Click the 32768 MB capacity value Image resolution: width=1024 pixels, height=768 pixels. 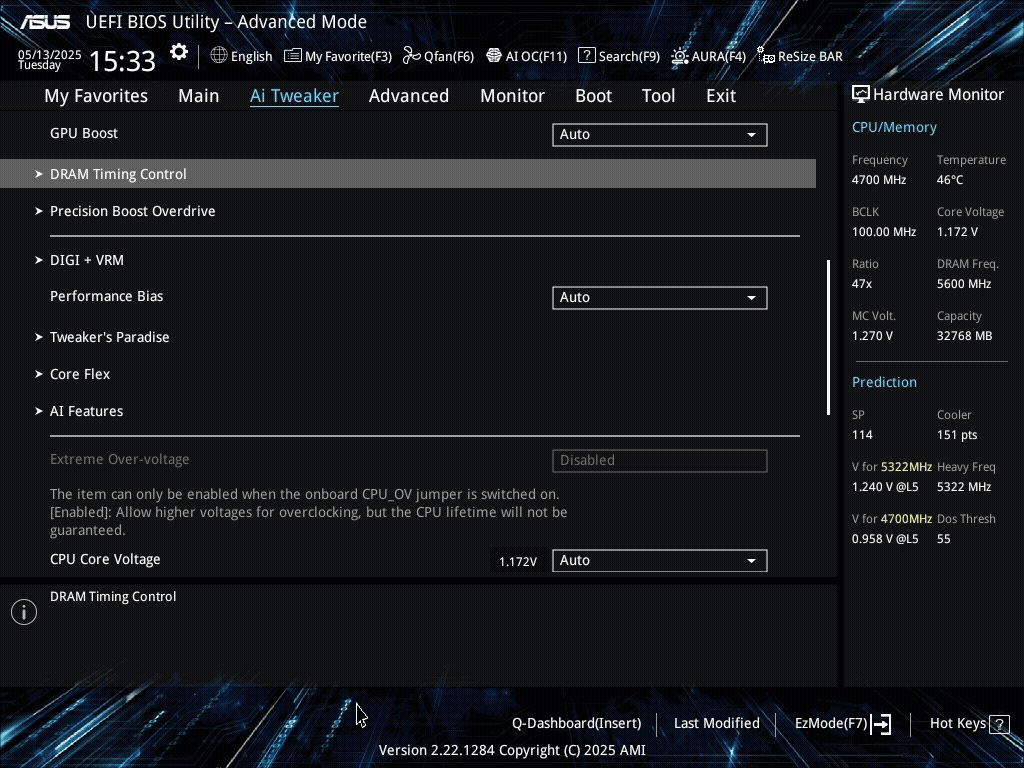point(965,336)
